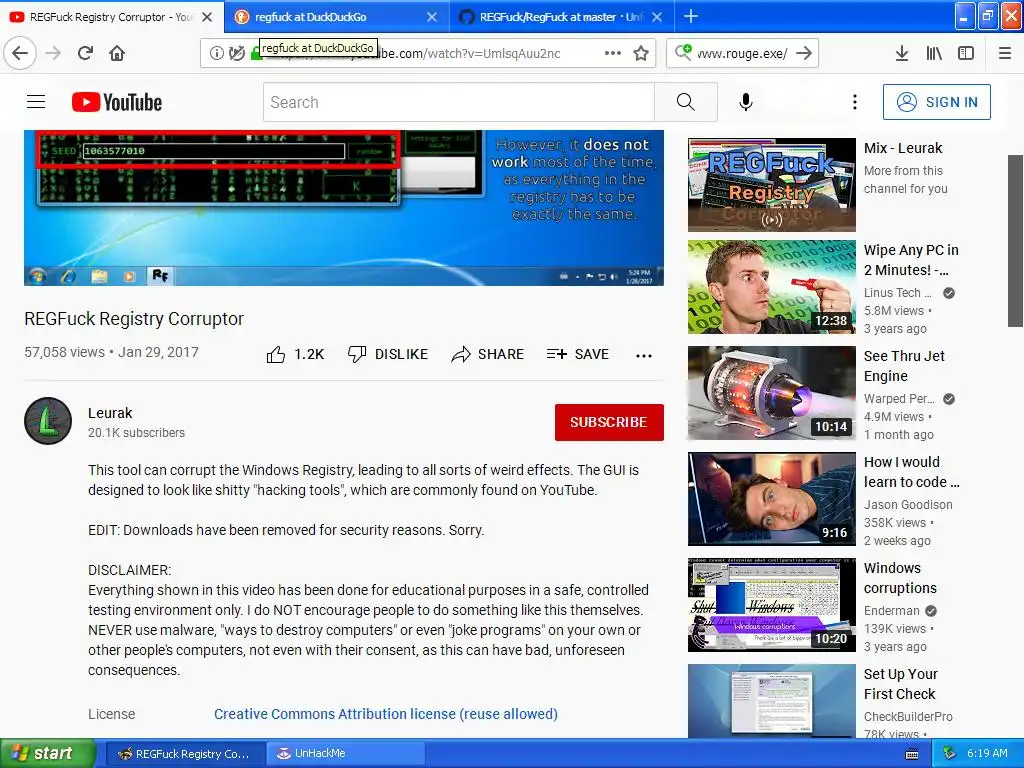This screenshot has height=768, width=1024.
Task: Open Windows corruptions video thumbnail
Action: point(771,605)
